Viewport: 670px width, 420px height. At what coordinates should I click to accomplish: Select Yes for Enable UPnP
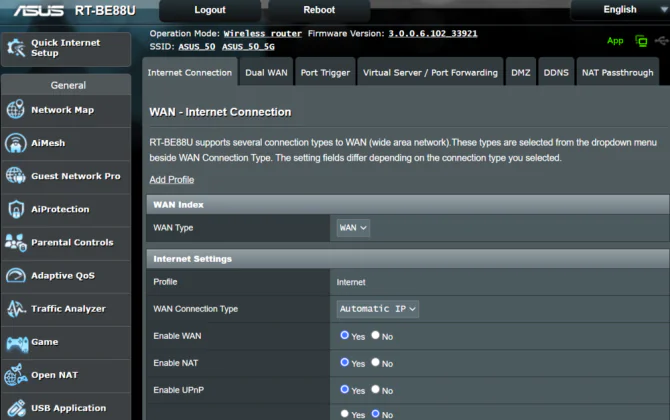tap(344, 389)
